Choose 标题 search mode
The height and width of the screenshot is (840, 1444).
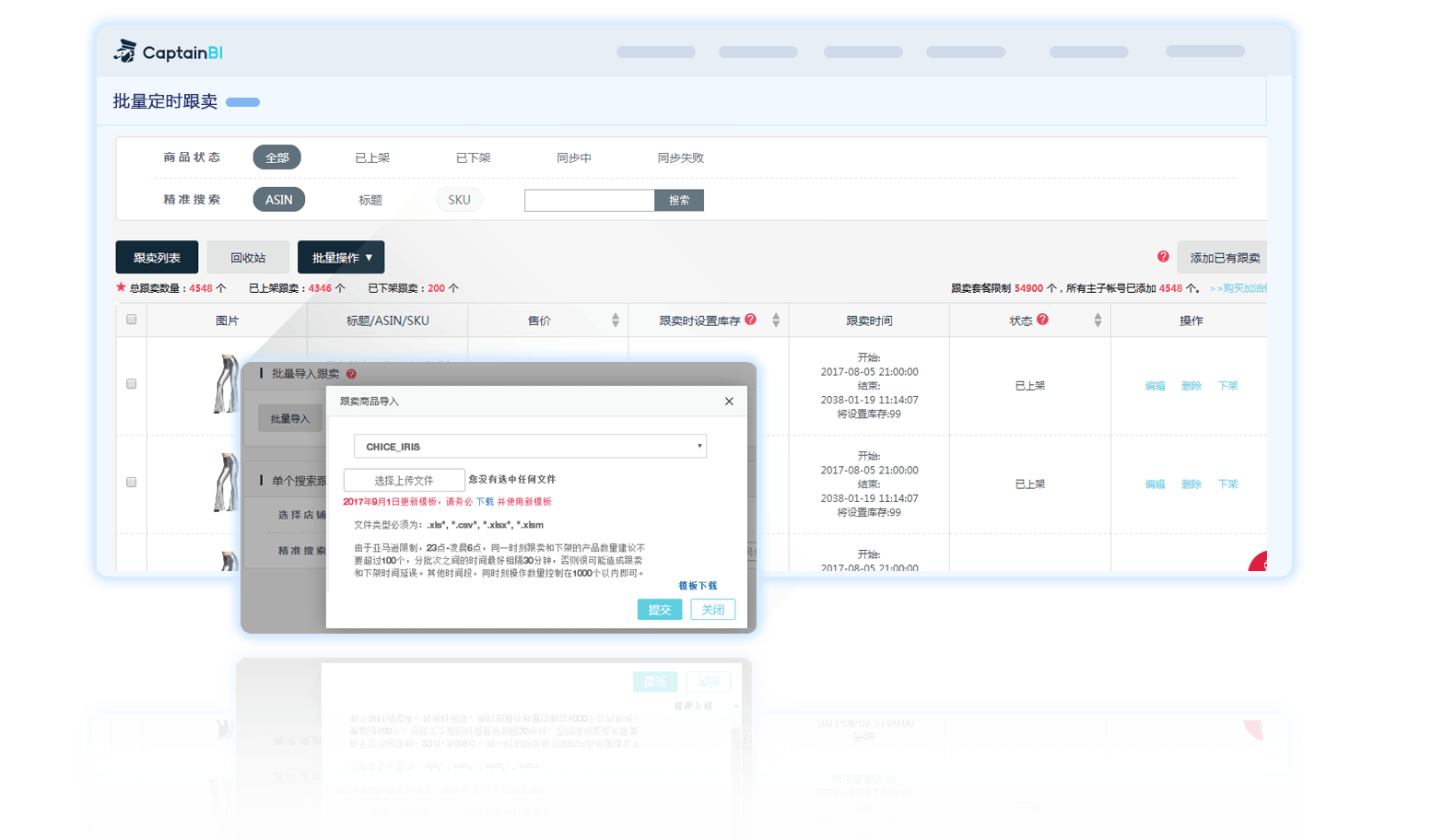[370, 200]
